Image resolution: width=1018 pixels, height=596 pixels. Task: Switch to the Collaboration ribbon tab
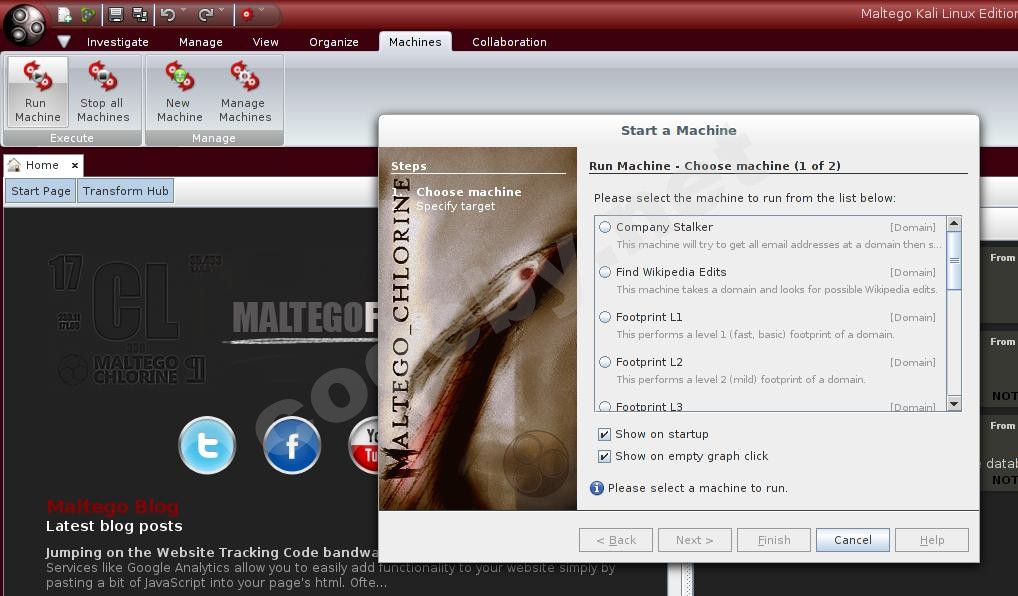tap(509, 42)
